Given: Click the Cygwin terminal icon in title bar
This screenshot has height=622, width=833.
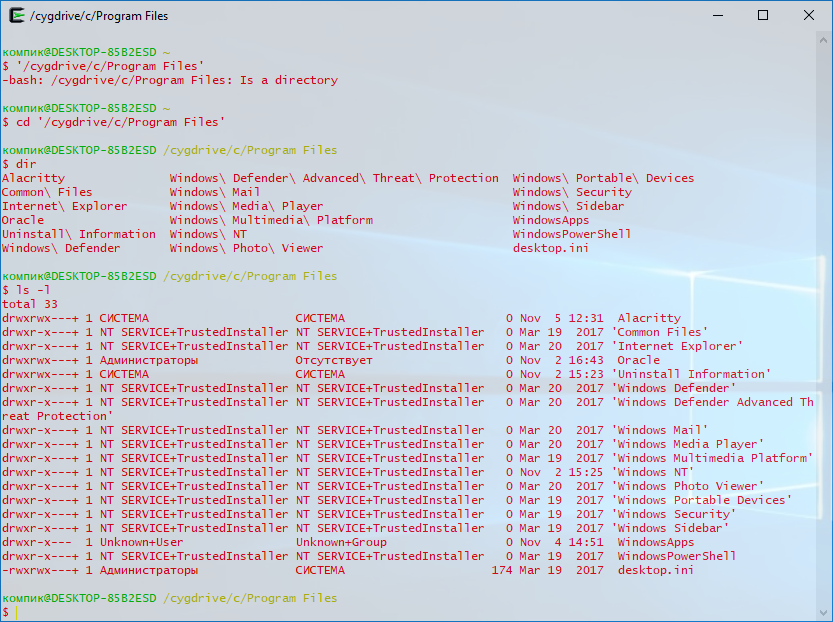Looking at the screenshot, I should [x=15, y=16].
